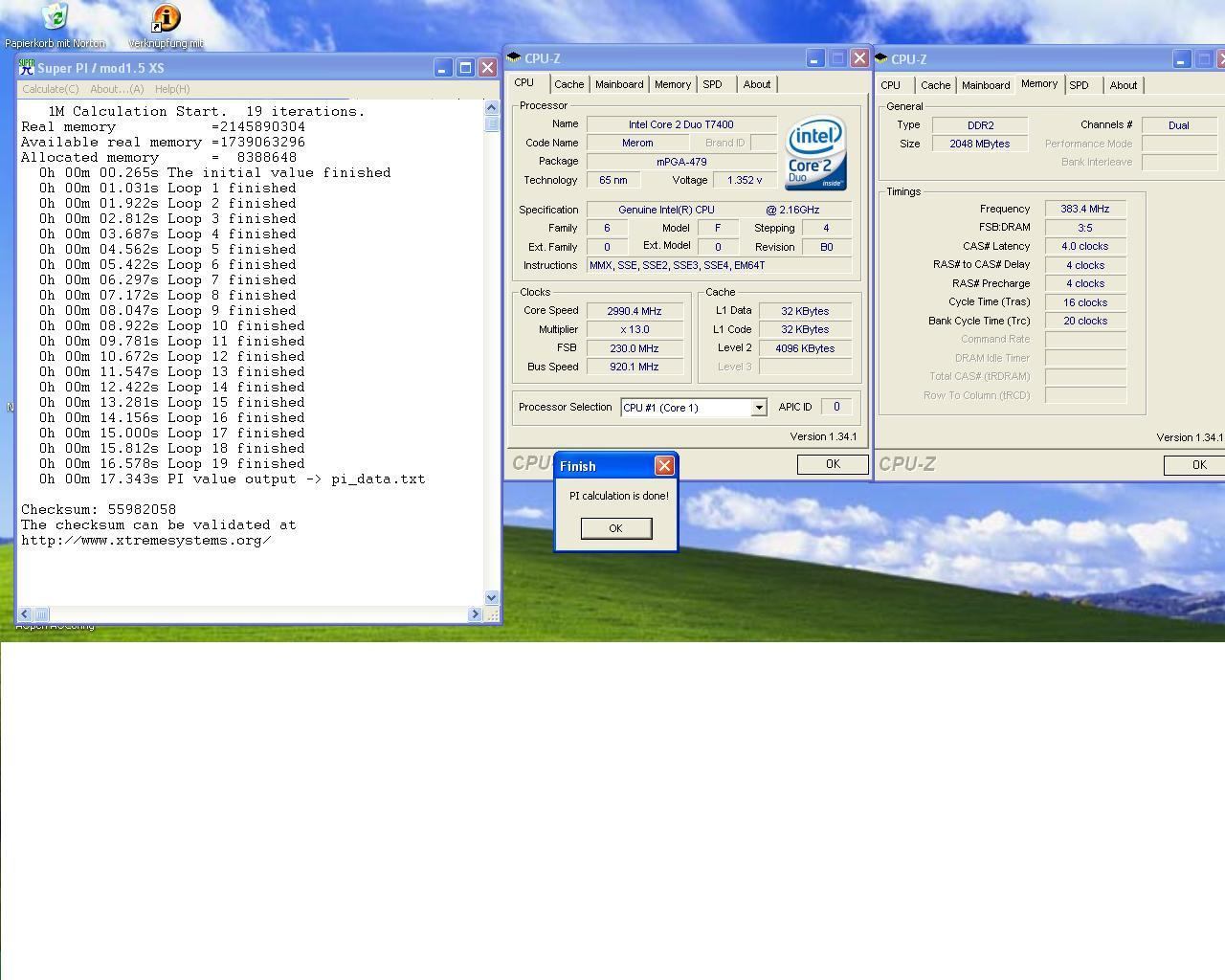Image resolution: width=1225 pixels, height=980 pixels.
Task: Select CPU tab in first CPU-Z window
Action: (x=524, y=83)
